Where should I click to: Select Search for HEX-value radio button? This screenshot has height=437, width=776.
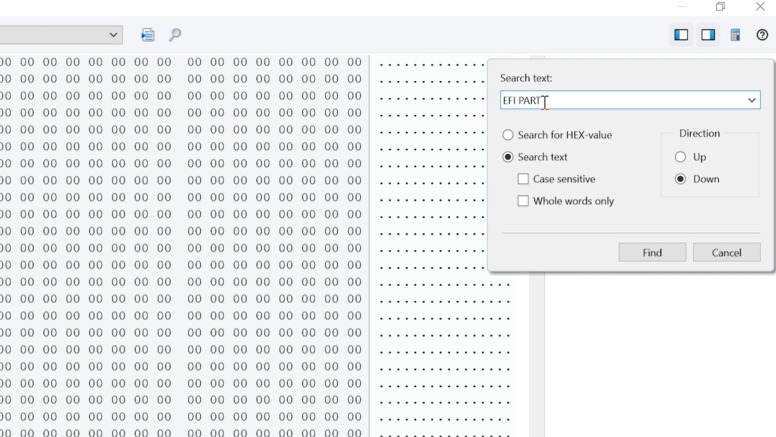[x=508, y=135]
